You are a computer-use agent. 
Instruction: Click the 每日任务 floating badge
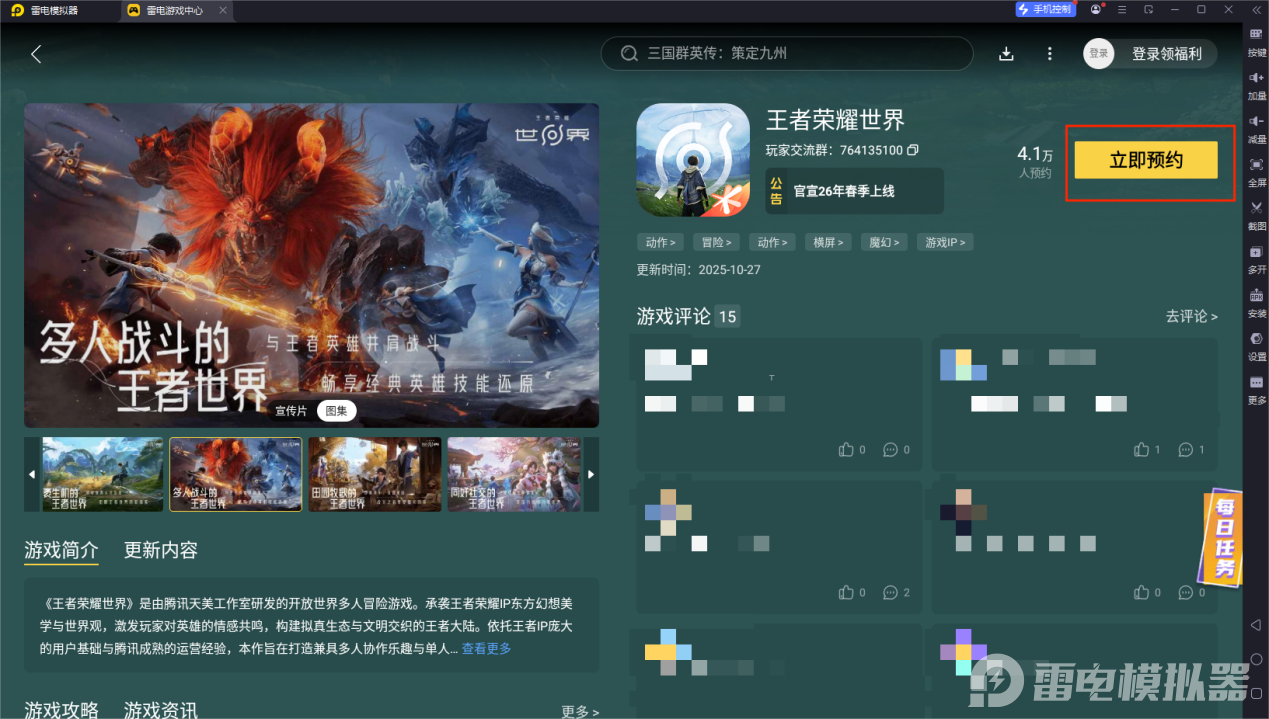coord(1222,537)
